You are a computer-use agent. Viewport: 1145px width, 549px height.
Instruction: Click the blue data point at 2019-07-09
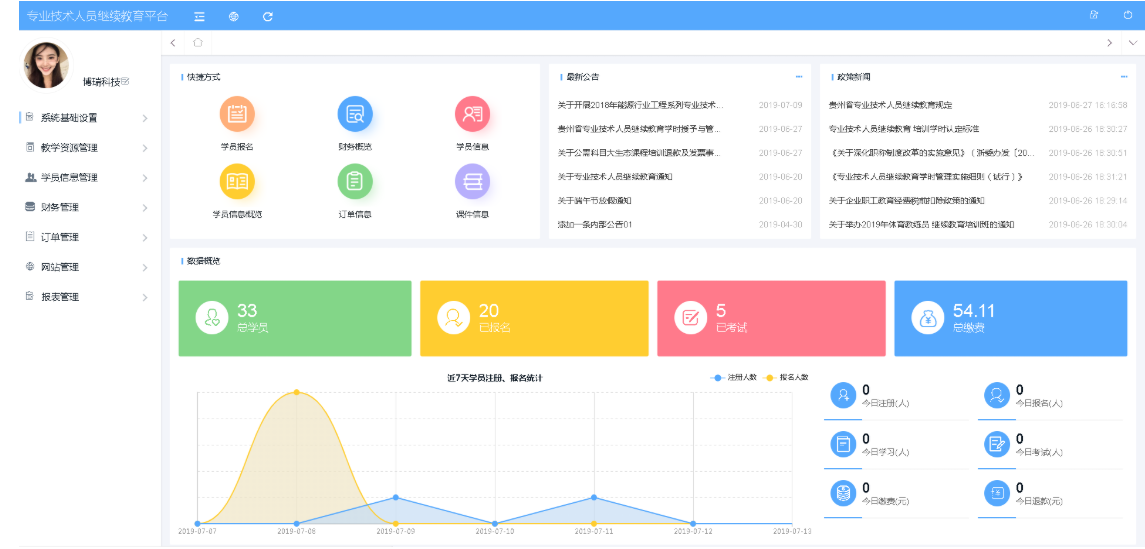396,497
